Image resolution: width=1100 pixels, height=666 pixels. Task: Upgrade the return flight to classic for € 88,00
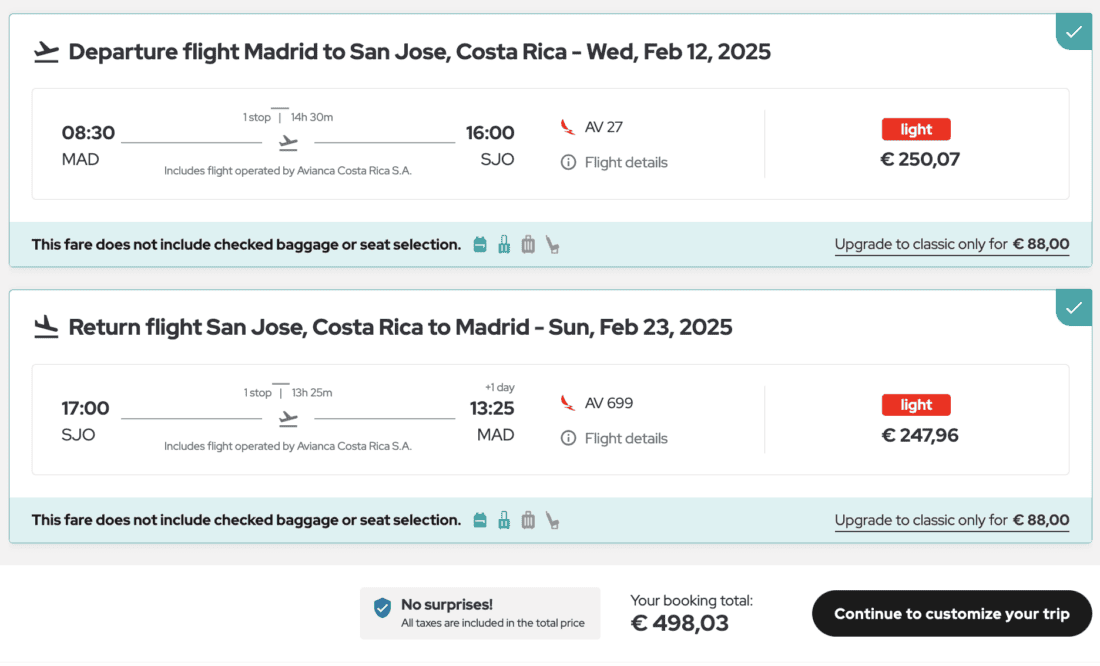951,520
